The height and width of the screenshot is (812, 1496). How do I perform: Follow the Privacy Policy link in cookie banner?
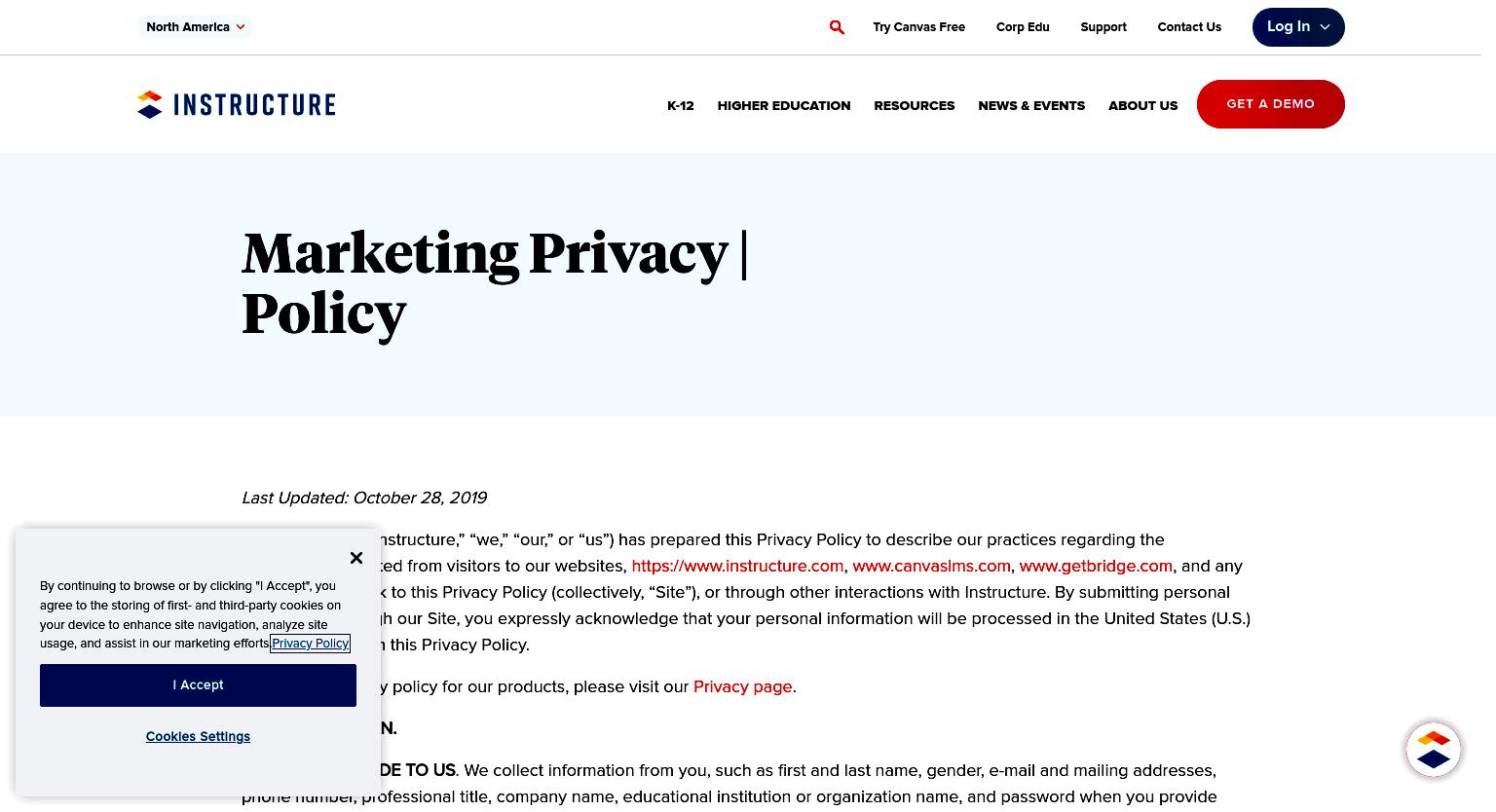point(310,644)
